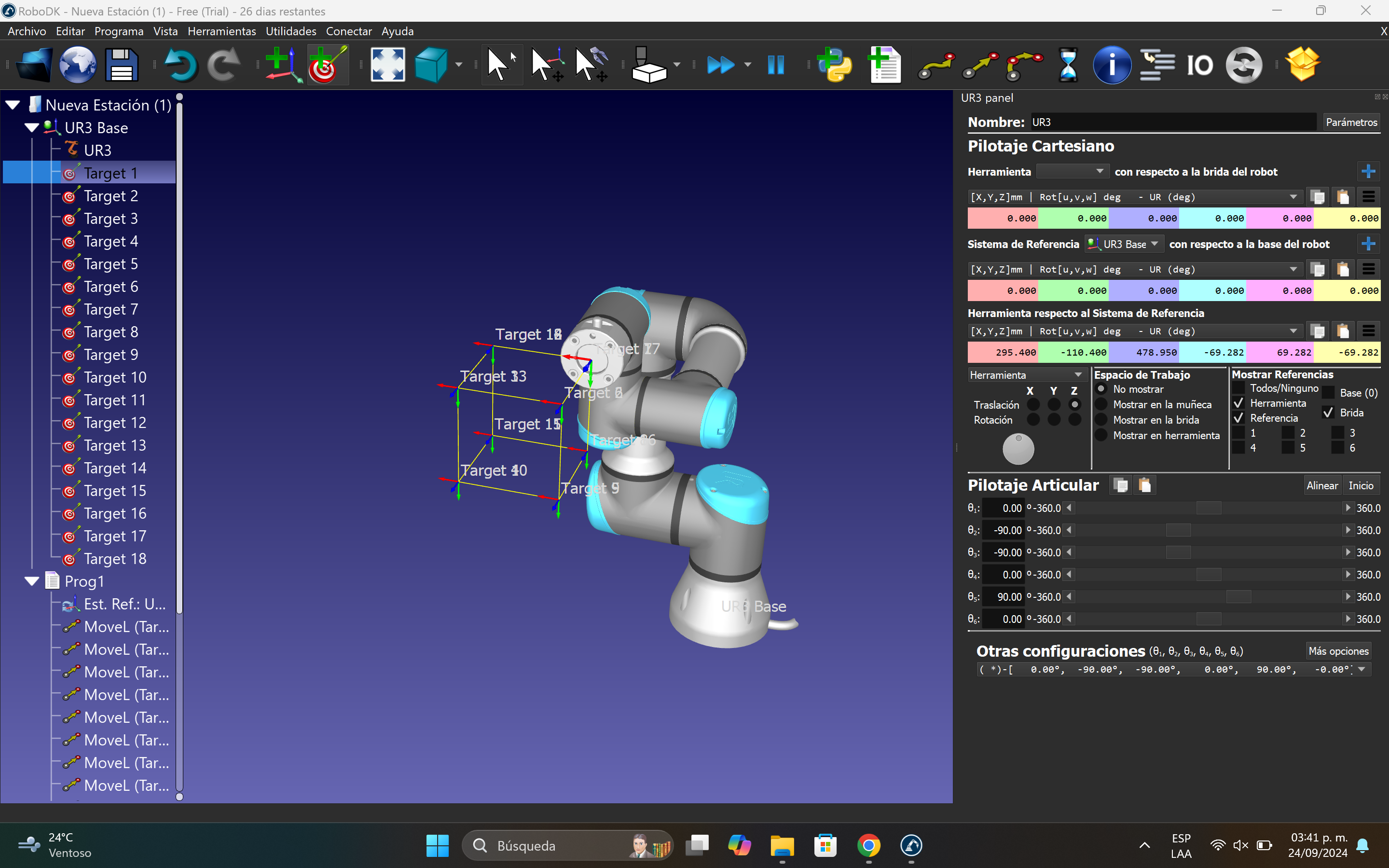Image resolution: width=1389 pixels, height=868 pixels.
Task: Click the isometric view cube icon
Action: point(431,65)
